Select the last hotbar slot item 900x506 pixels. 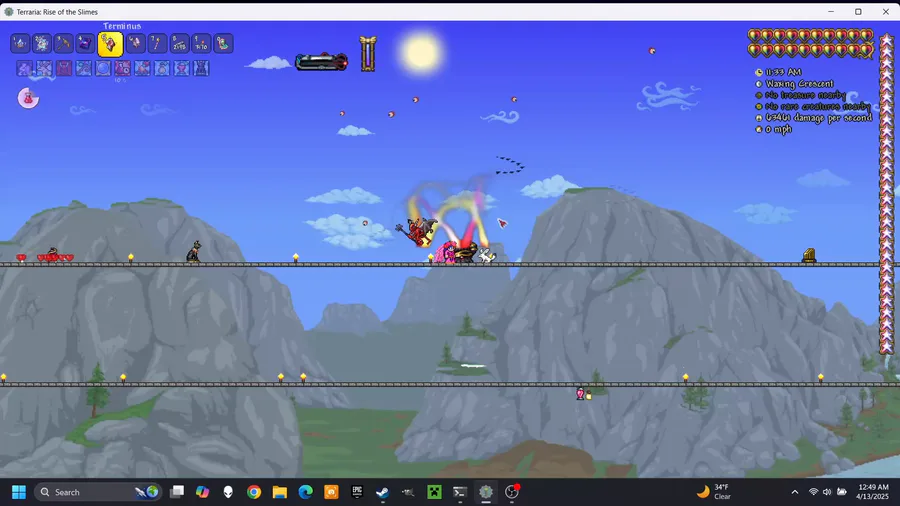pyautogui.click(x=223, y=44)
